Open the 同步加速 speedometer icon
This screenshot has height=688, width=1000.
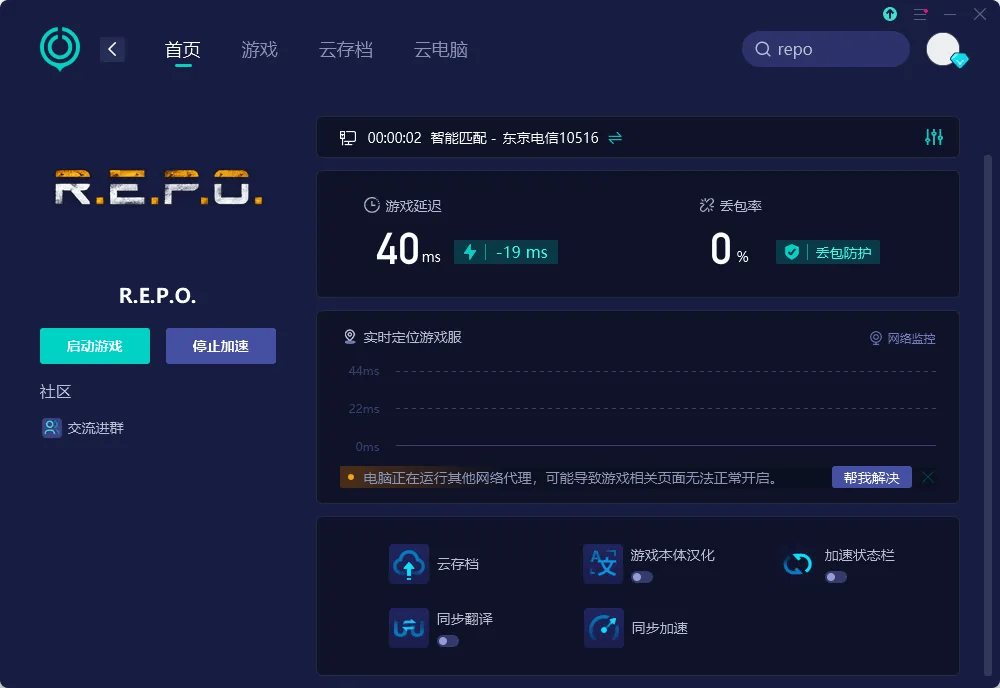pyautogui.click(x=603, y=628)
